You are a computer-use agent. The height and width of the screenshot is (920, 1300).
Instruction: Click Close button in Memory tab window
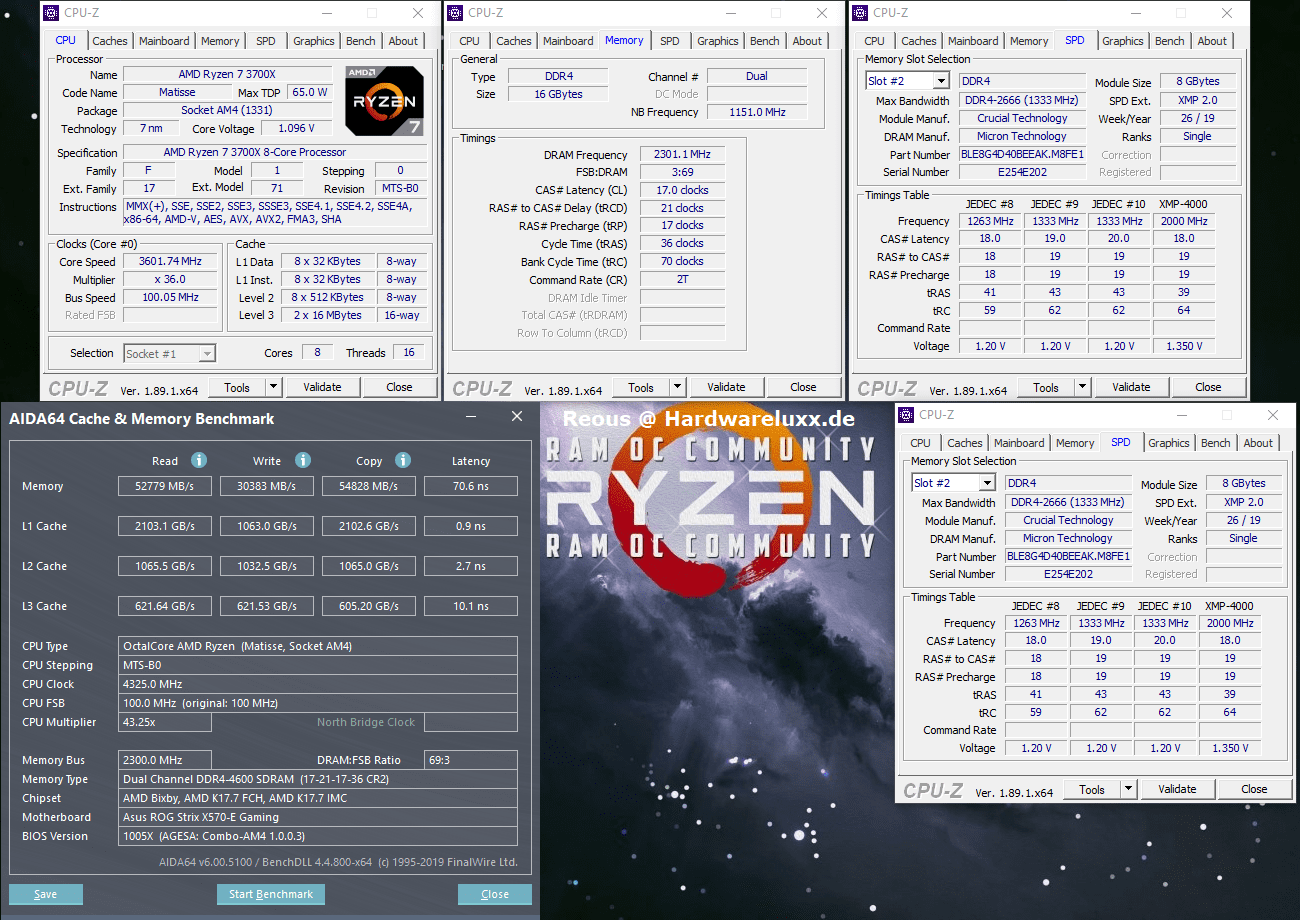803,387
